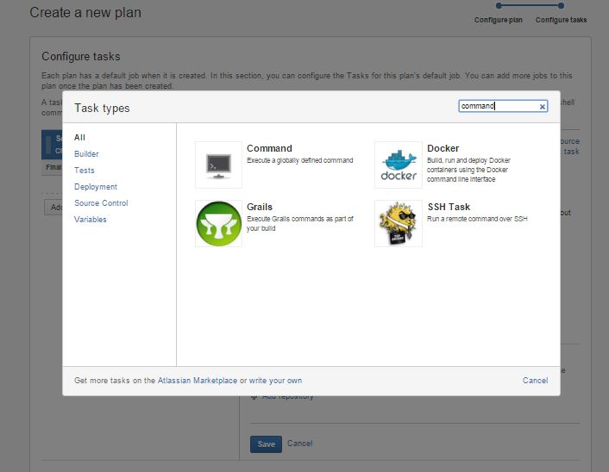This screenshot has width=609, height=472.
Task: Click the SSH Task title
Action: pyautogui.click(x=449, y=207)
